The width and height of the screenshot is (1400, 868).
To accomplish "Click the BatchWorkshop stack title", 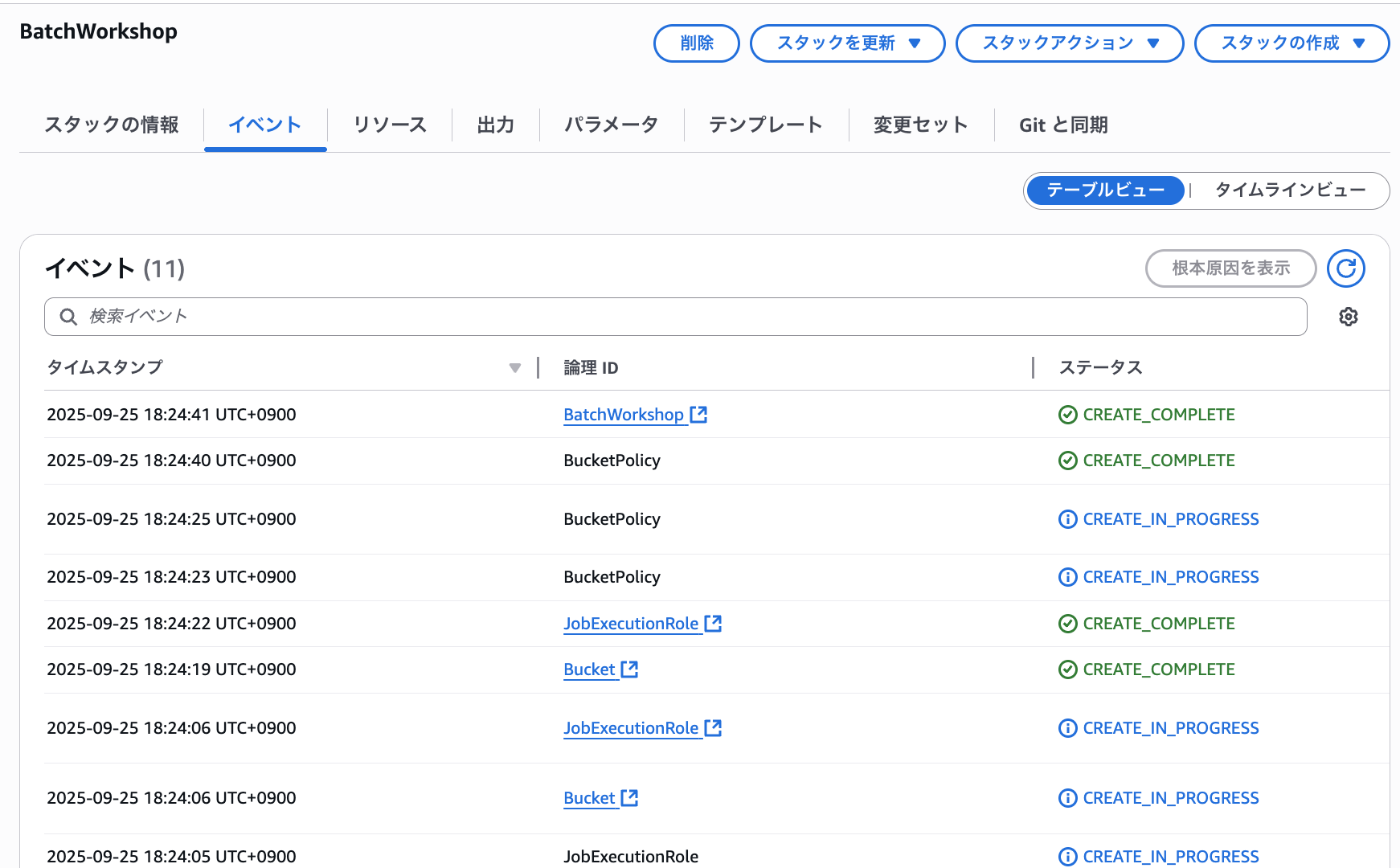I will pyautogui.click(x=98, y=31).
